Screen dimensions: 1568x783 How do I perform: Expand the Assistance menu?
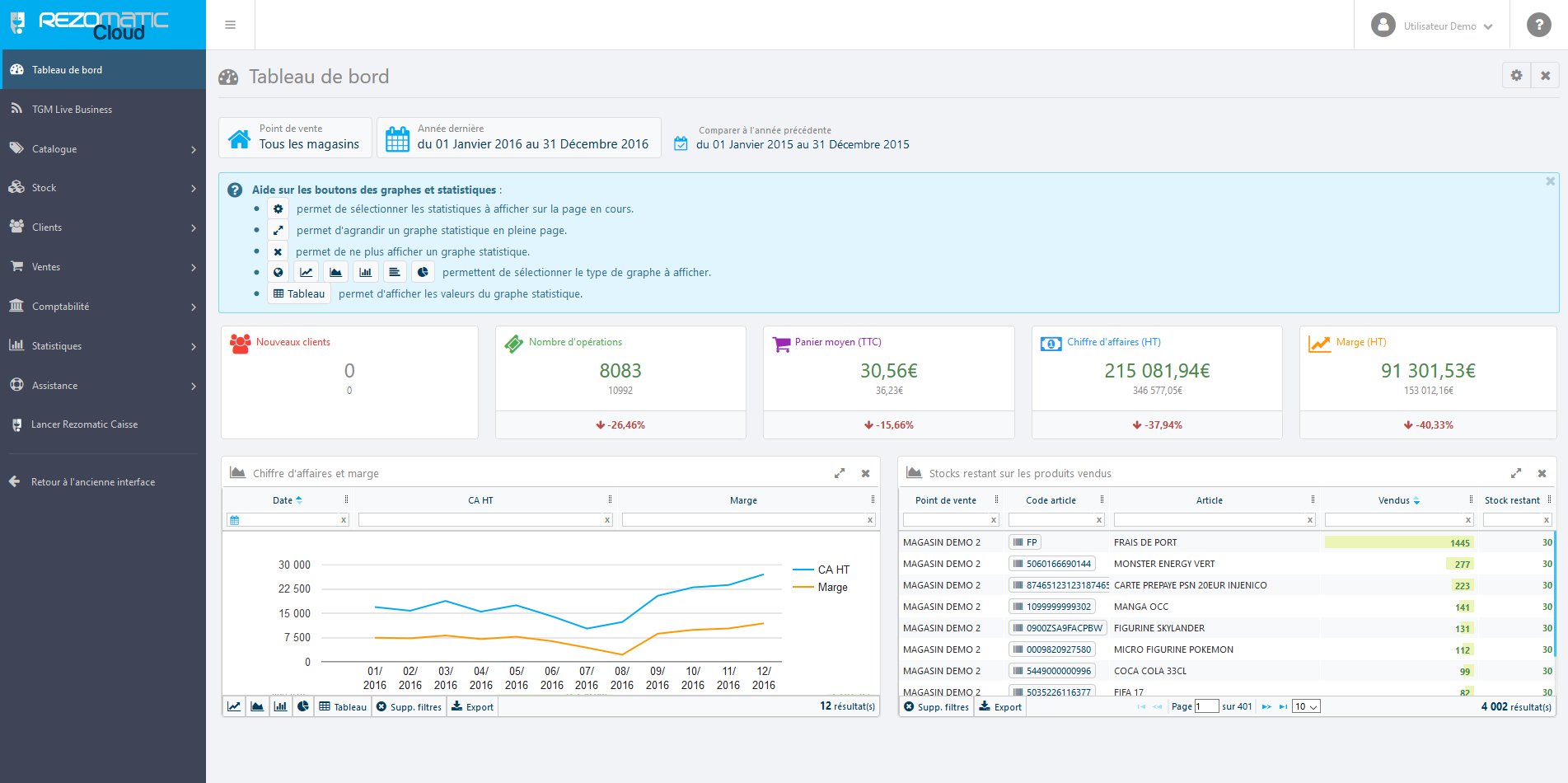pyautogui.click(x=103, y=386)
